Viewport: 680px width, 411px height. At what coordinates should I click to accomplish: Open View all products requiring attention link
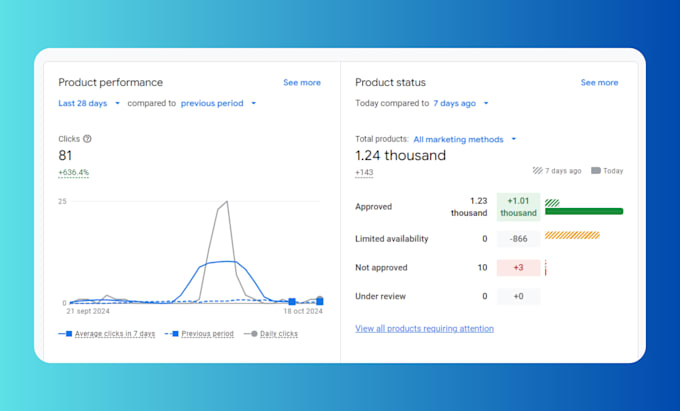coord(424,329)
